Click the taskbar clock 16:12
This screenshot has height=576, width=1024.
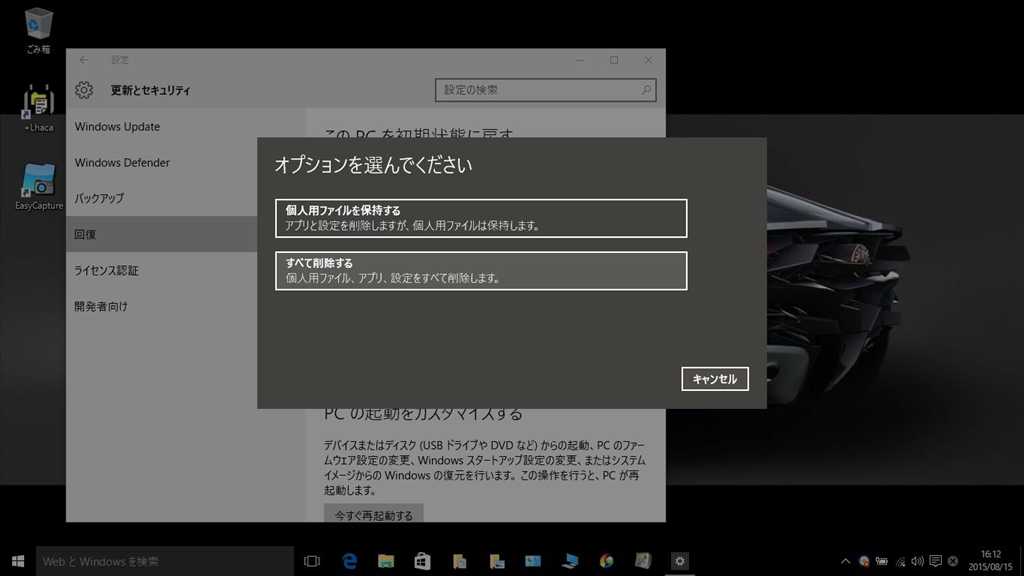tap(990, 560)
